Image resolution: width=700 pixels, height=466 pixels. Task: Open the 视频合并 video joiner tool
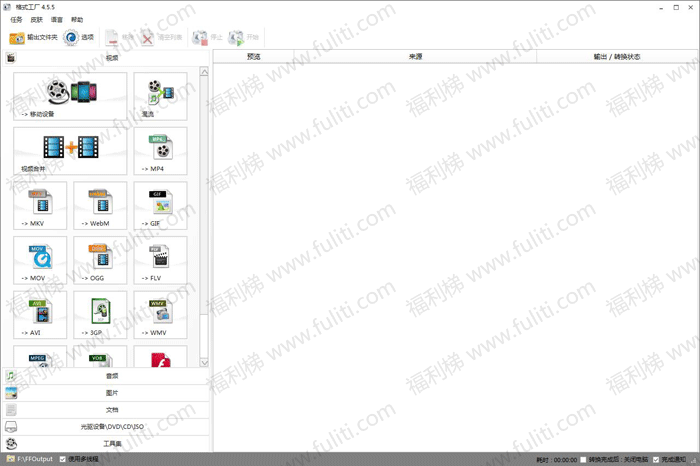(x=70, y=152)
